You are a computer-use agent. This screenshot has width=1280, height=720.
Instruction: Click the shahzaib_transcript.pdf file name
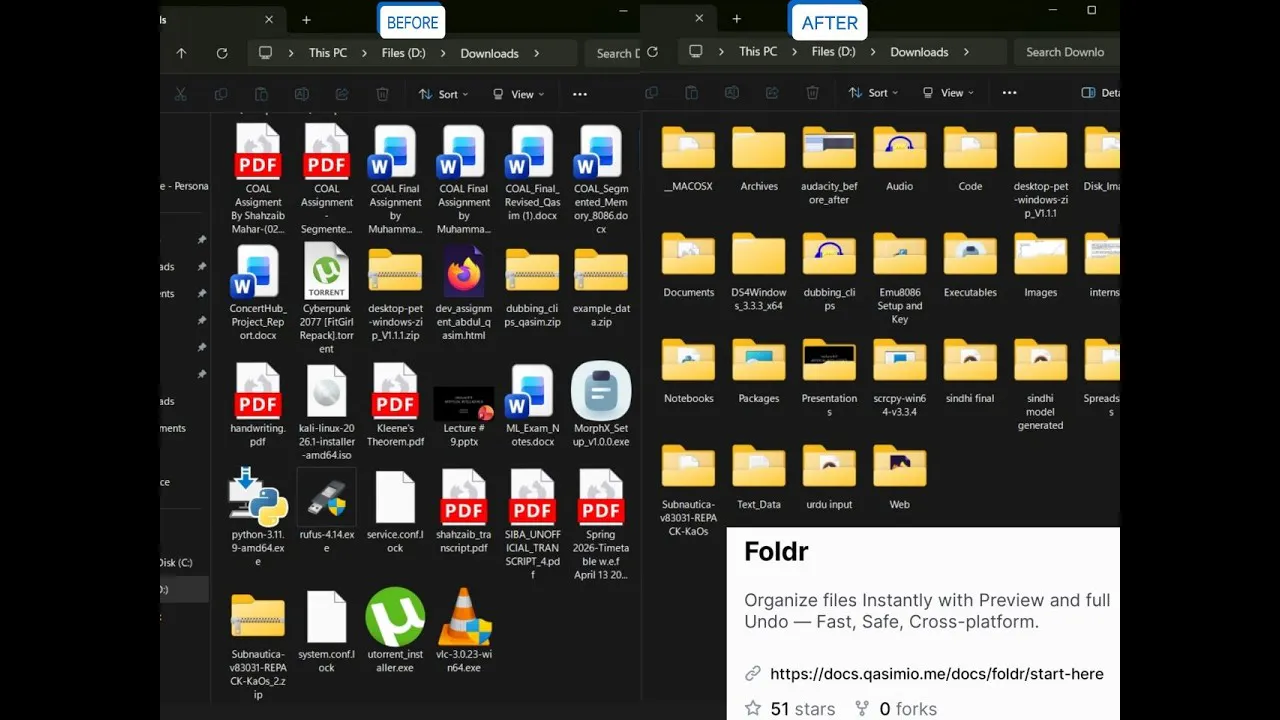[x=464, y=541]
